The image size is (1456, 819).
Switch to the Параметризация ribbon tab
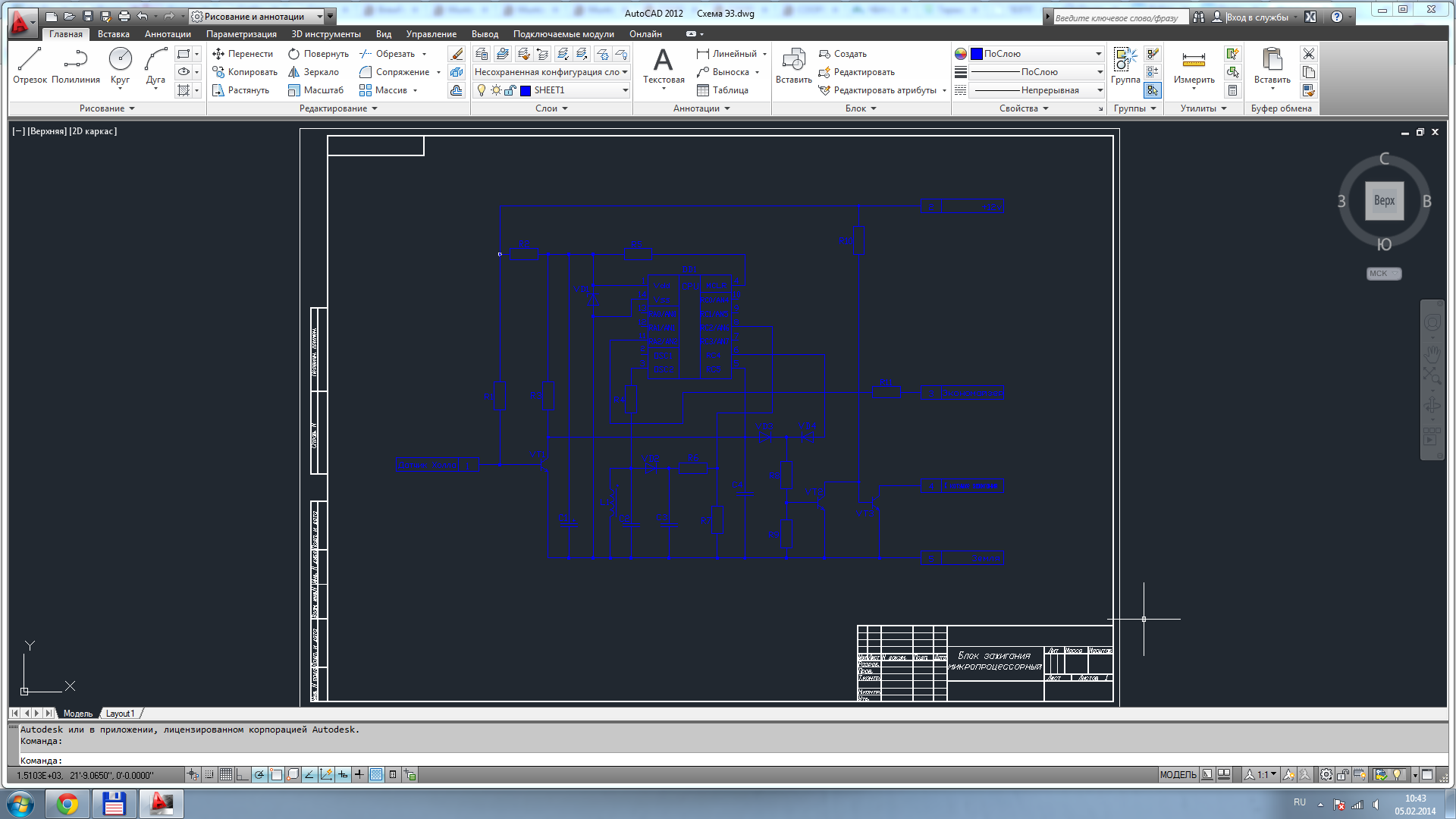241,34
